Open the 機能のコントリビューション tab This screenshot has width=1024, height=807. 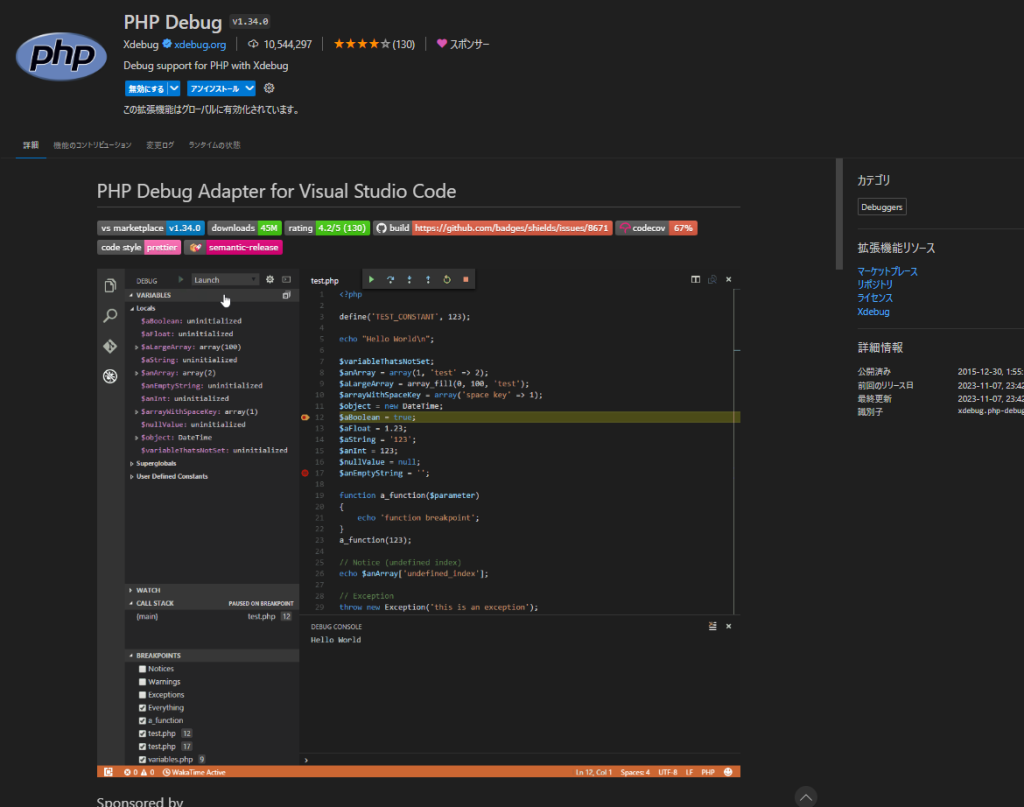(x=92, y=145)
